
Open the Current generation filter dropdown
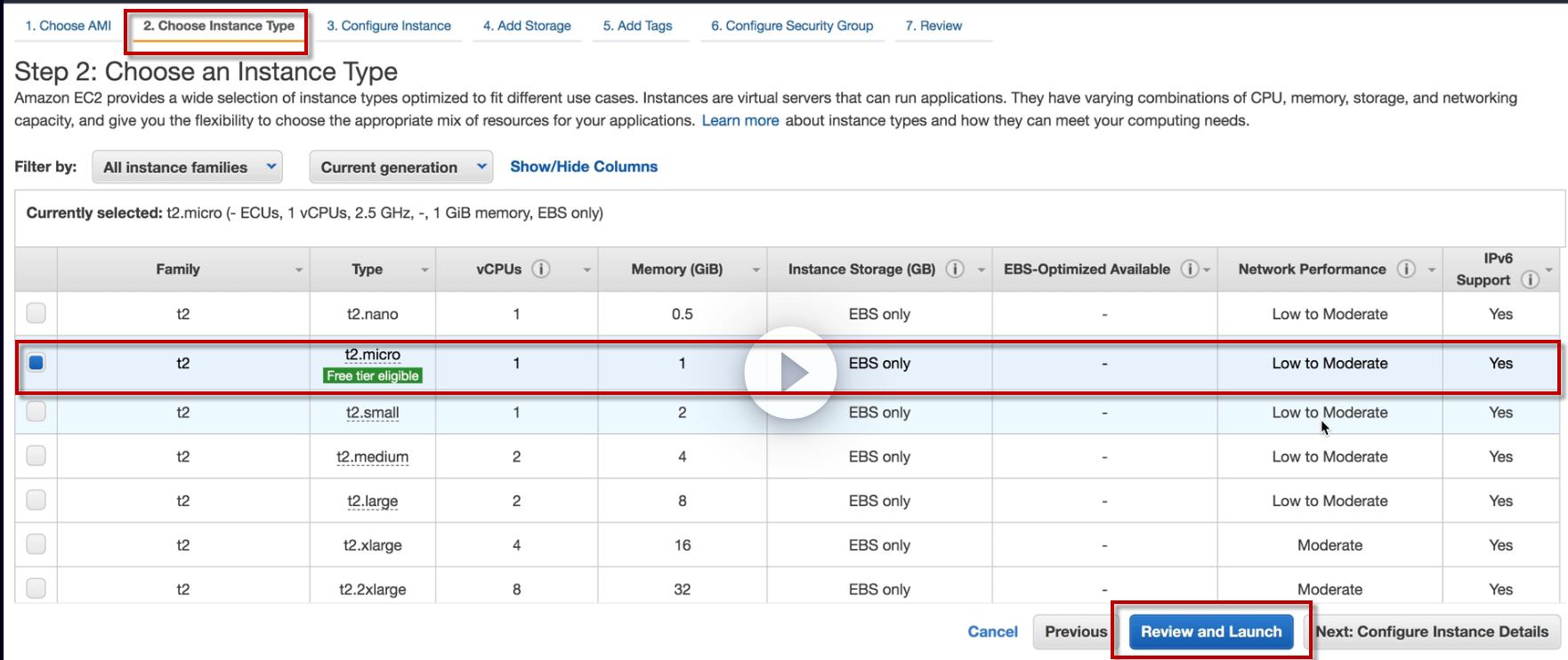[x=400, y=167]
